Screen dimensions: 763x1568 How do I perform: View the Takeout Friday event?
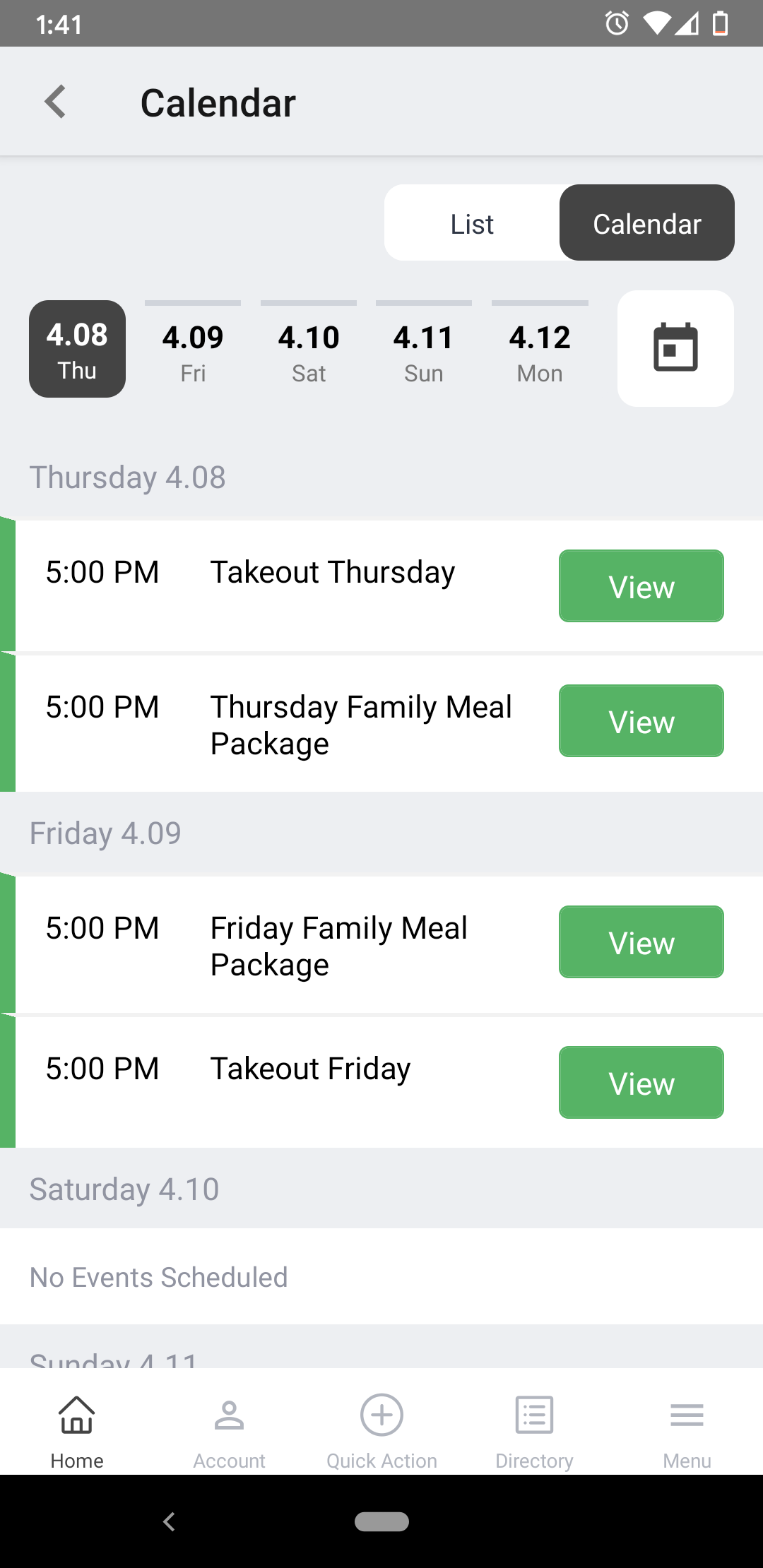pos(641,1083)
